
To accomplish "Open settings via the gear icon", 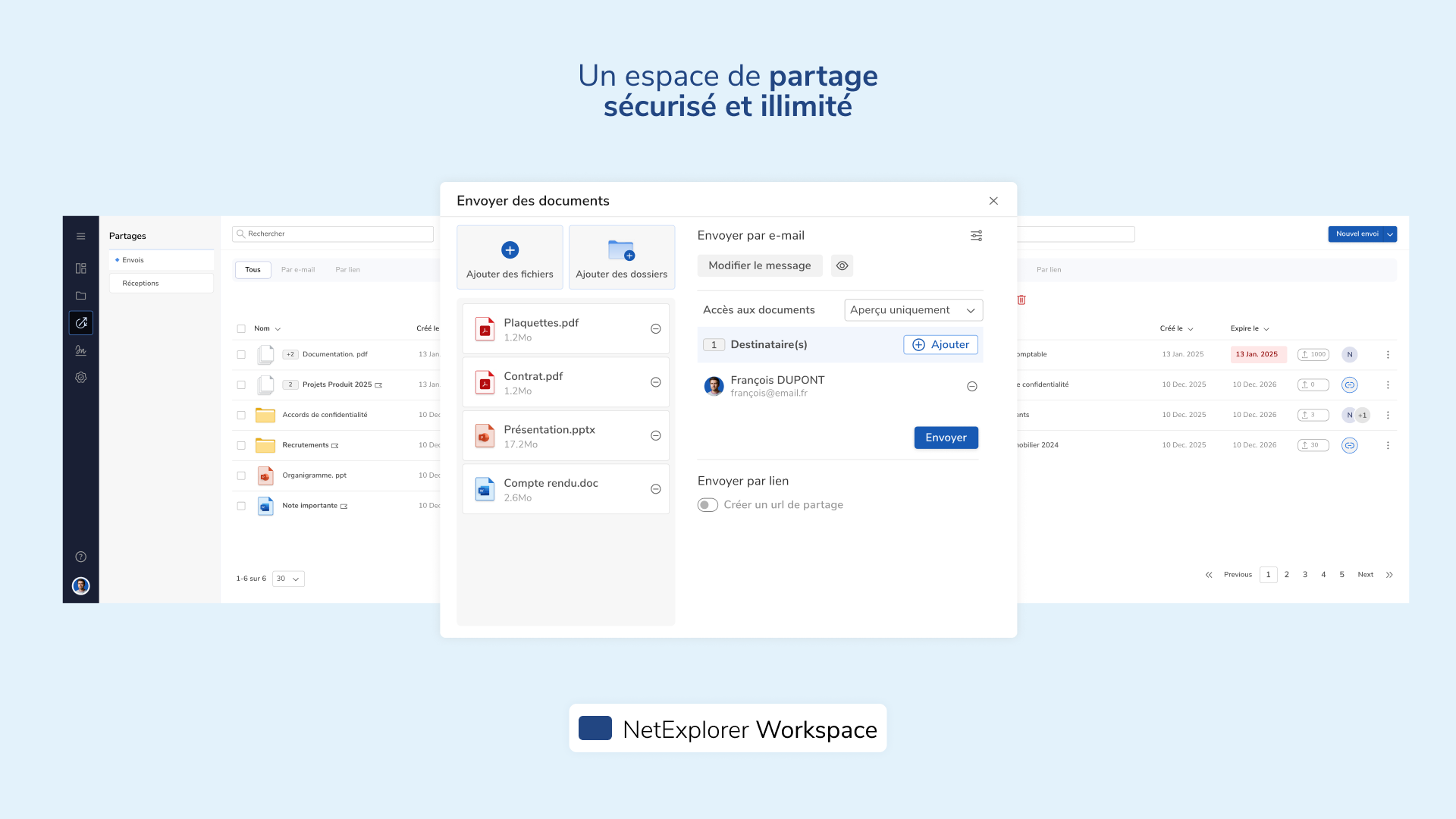I will pos(80,377).
